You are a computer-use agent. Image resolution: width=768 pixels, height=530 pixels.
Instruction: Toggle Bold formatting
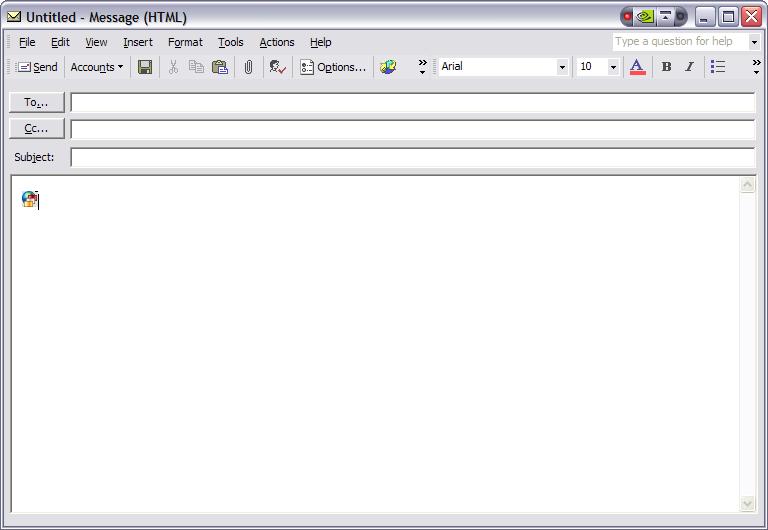(666, 67)
